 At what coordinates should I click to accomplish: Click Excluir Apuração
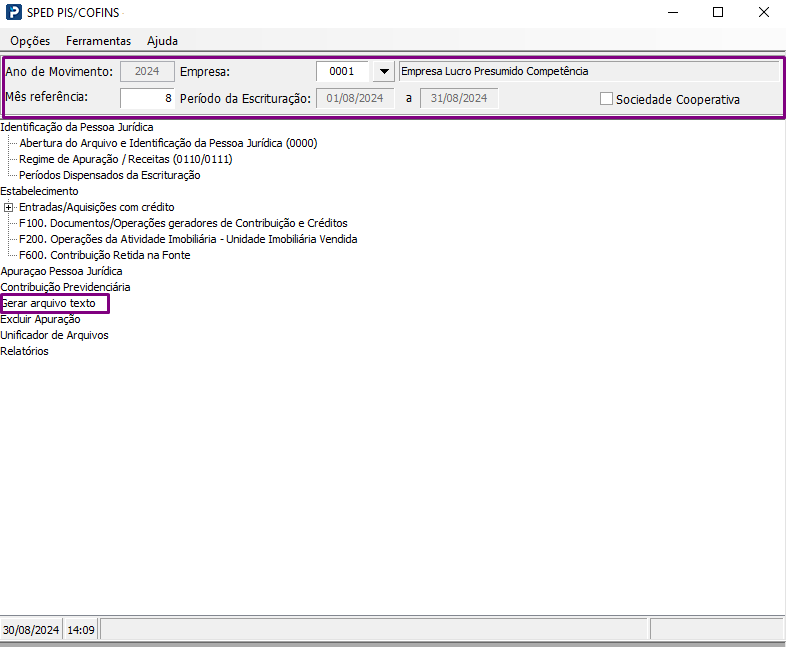pos(40,320)
